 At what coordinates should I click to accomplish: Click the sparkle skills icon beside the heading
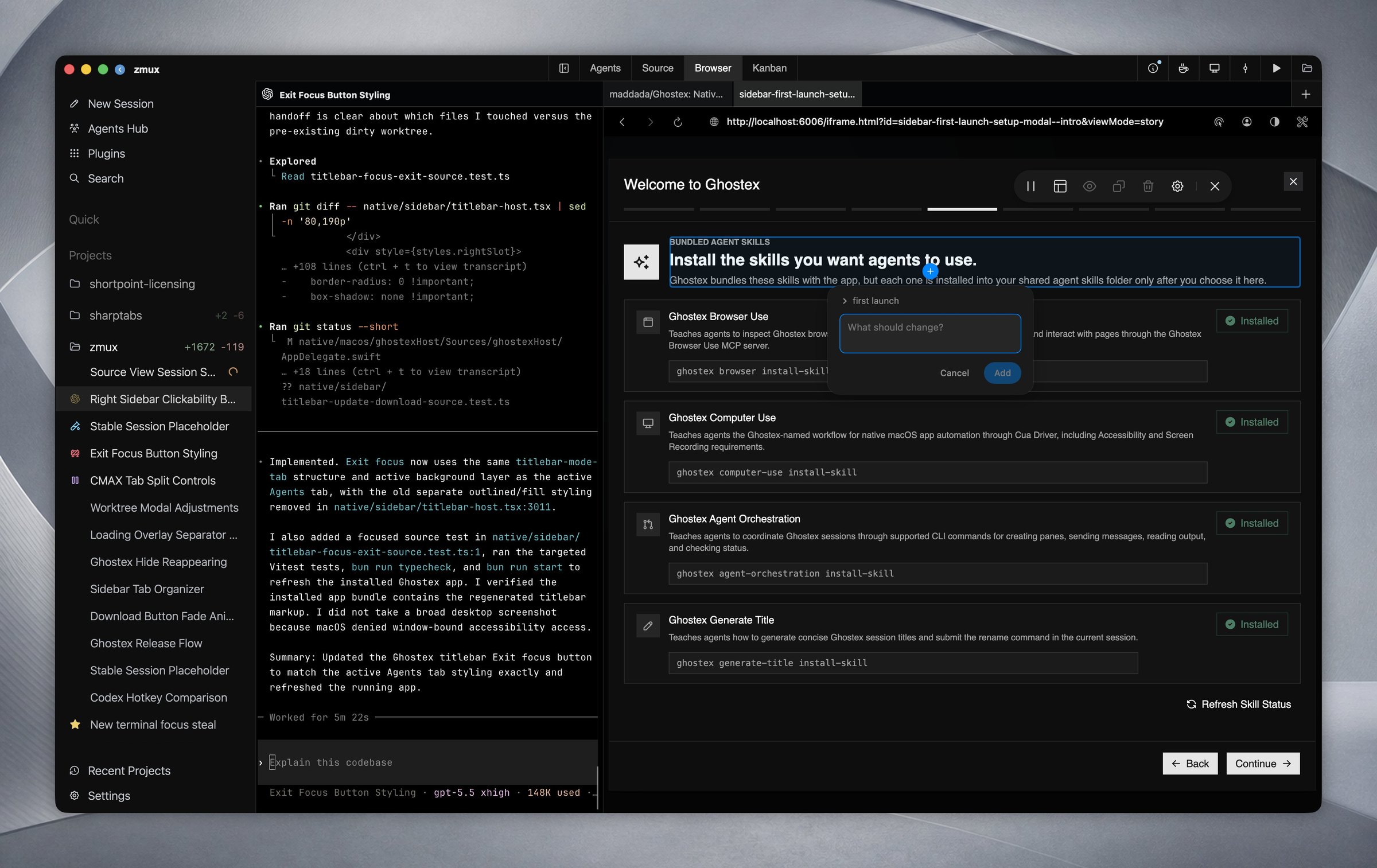641,262
